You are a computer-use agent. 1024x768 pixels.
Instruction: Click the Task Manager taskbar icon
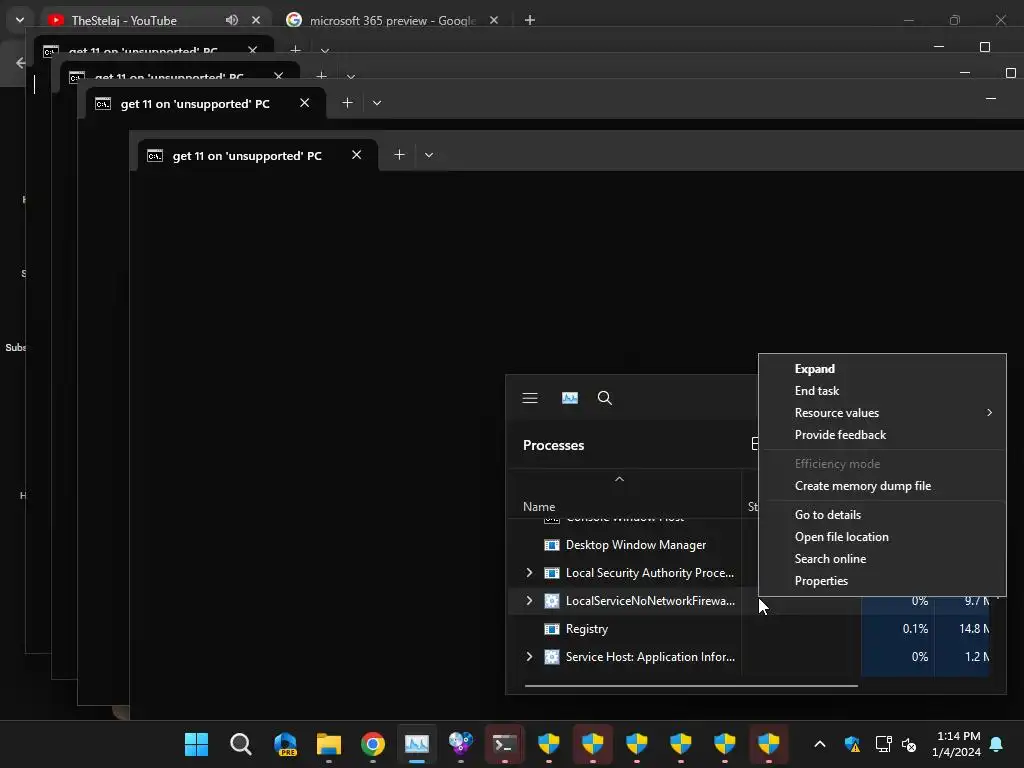tap(417, 744)
